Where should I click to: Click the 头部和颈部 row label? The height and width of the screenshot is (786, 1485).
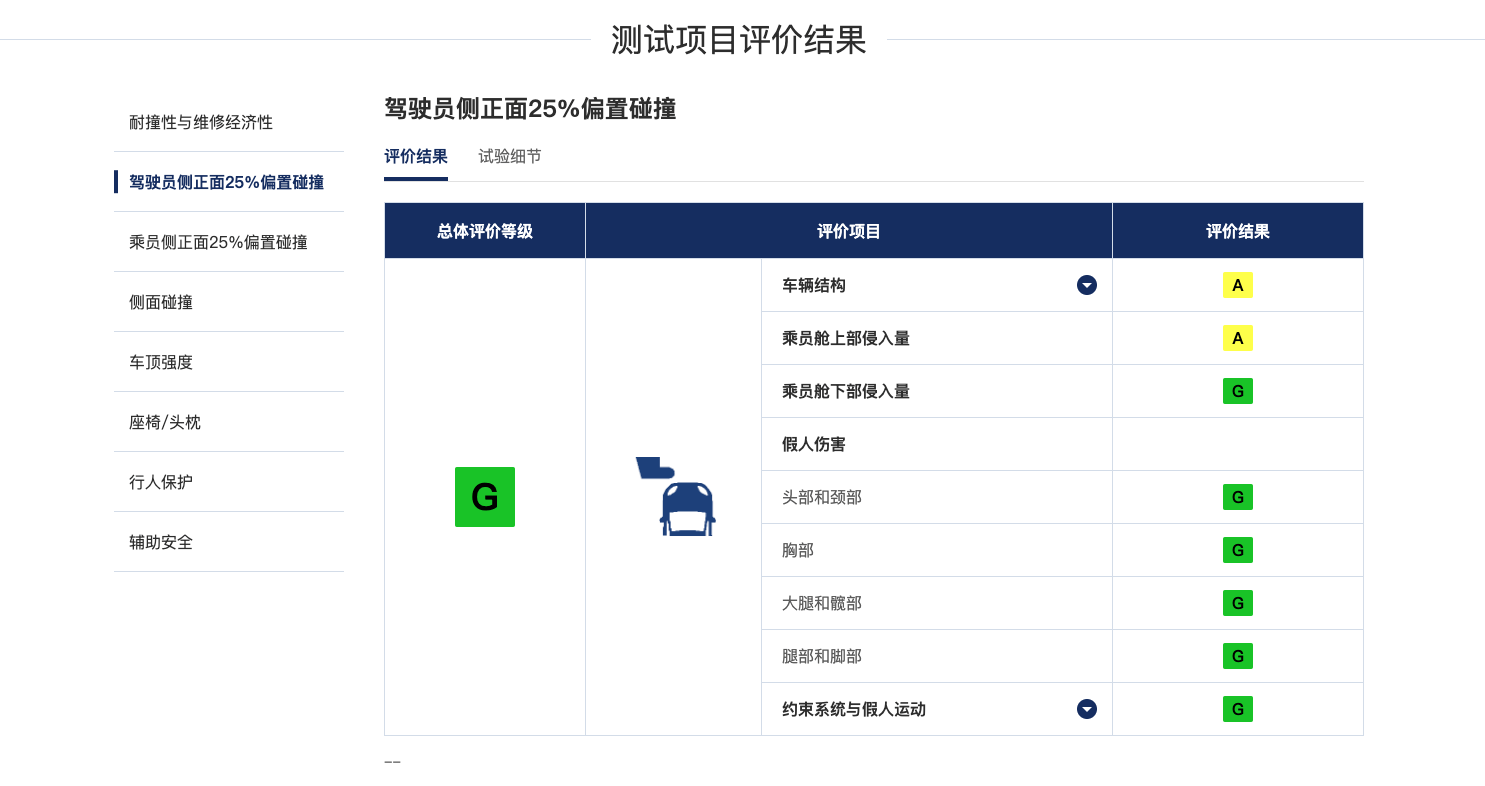(822, 497)
